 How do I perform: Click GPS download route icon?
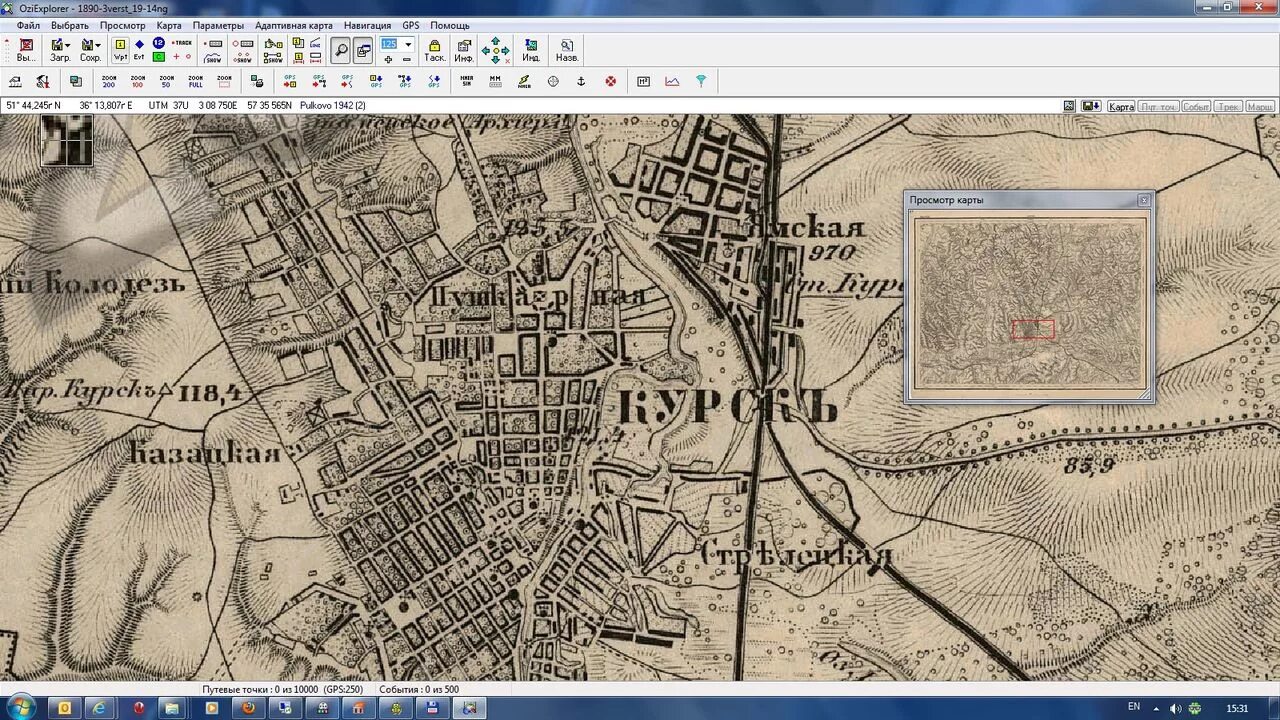coord(405,81)
